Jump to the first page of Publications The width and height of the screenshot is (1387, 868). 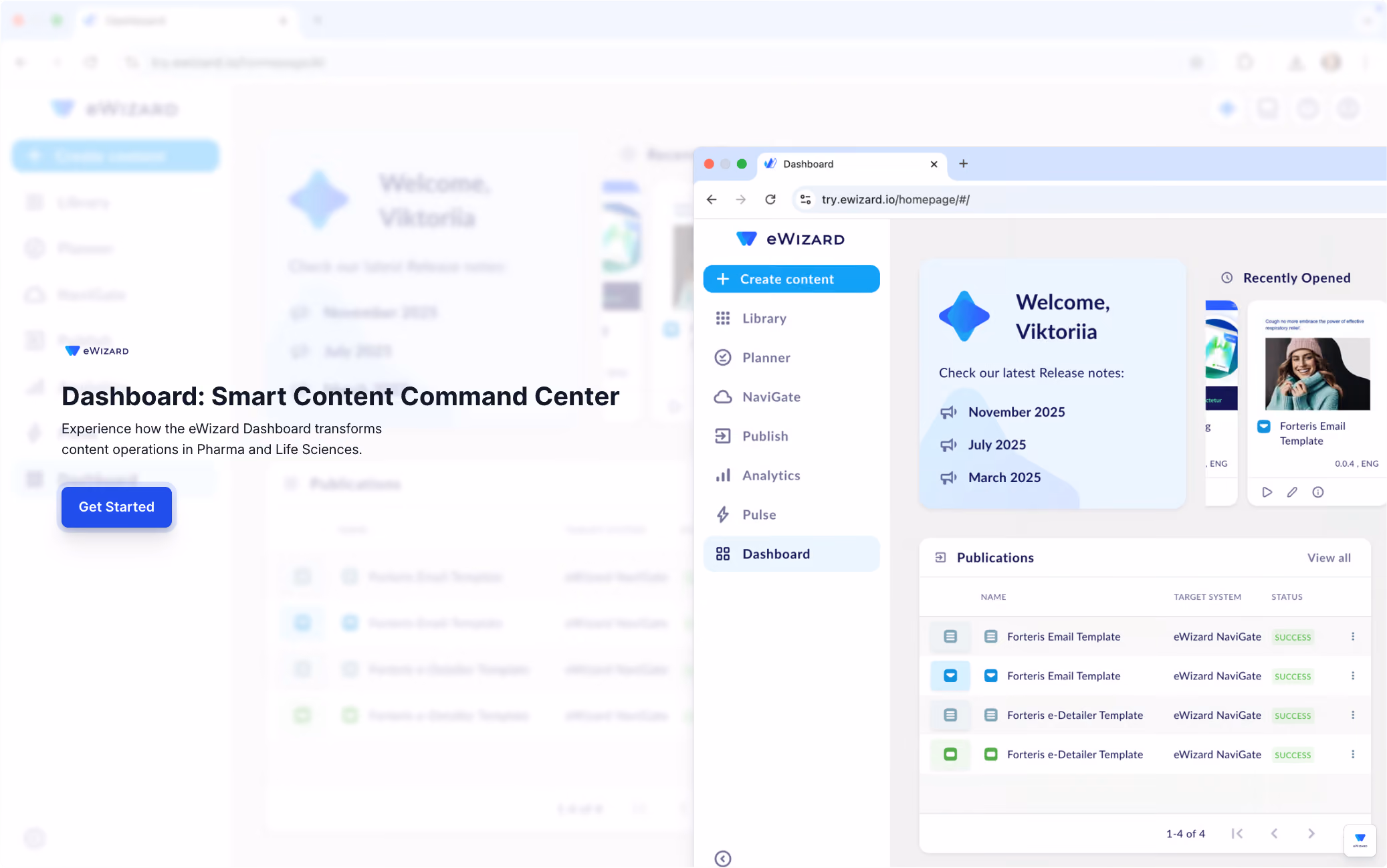point(1237,833)
